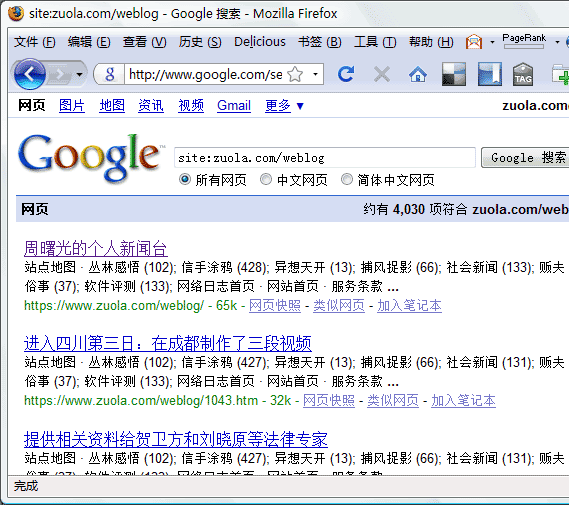Click the blue Back navigation arrow
The height and width of the screenshot is (505, 569).
[x=29, y=74]
